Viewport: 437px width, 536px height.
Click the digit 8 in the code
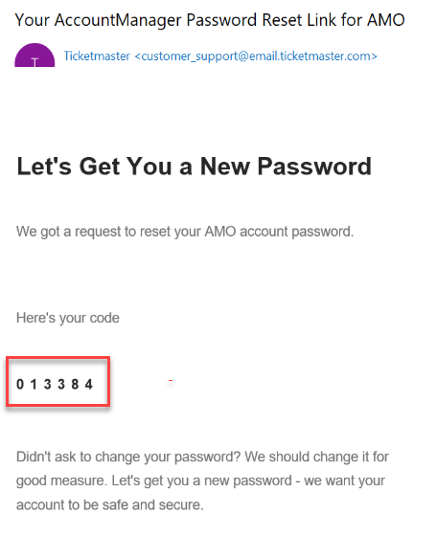(x=75, y=384)
